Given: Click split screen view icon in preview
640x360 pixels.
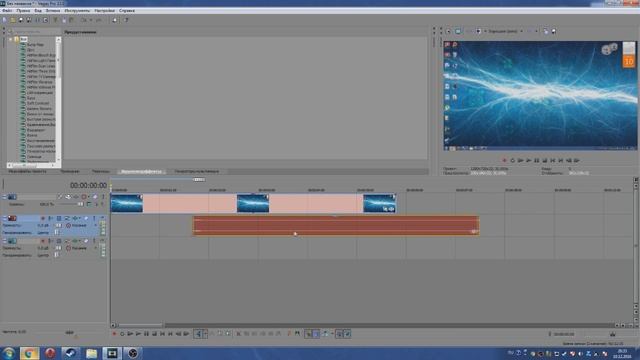Looking at the screenshot, I should point(478,31).
